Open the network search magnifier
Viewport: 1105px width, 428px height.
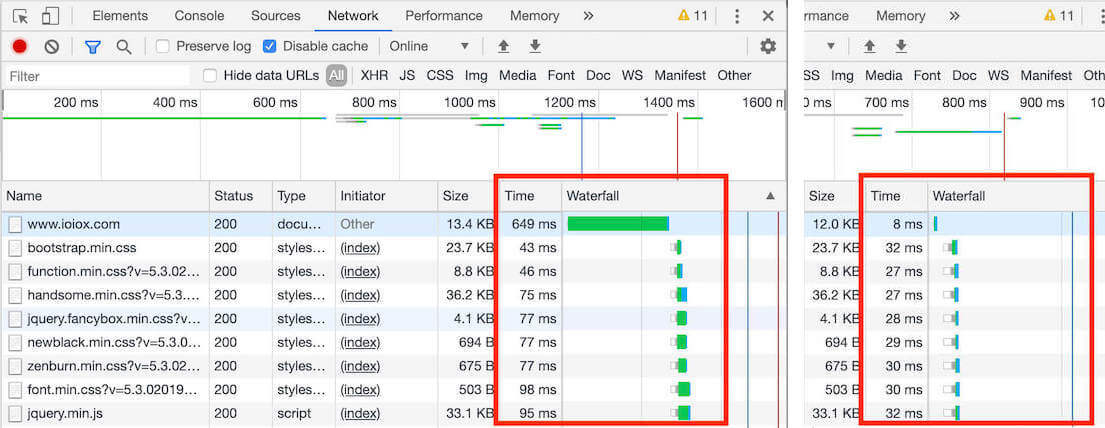point(124,46)
